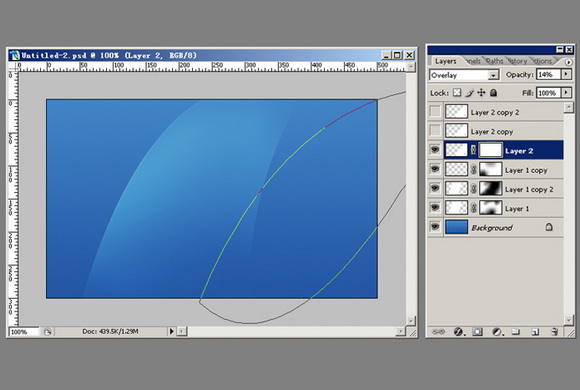Lock layer position

(481, 93)
